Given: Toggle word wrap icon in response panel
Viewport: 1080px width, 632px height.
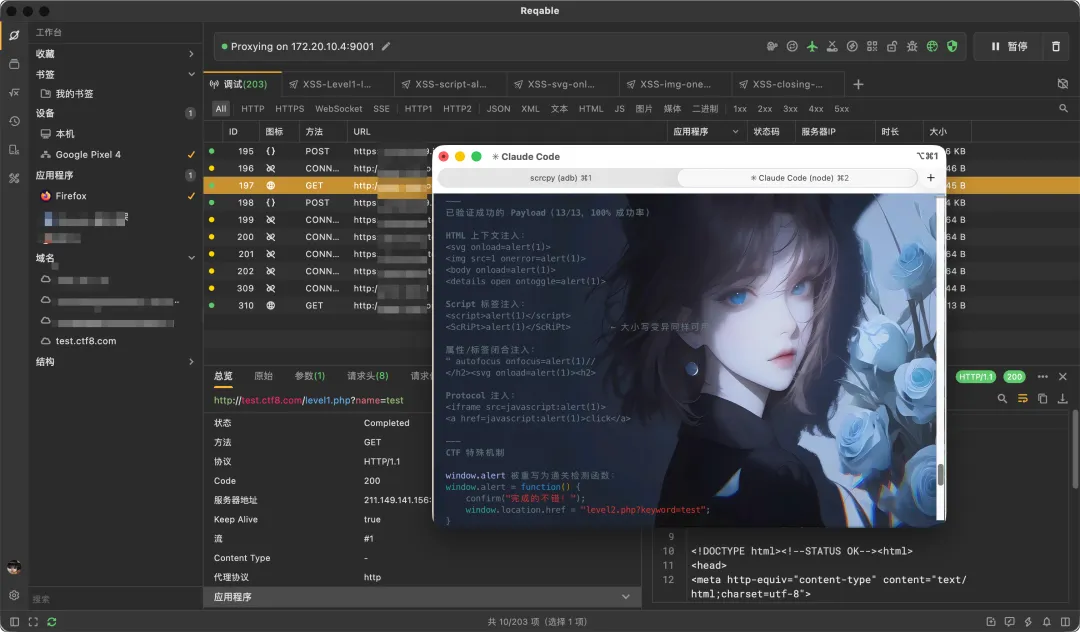Looking at the screenshot, I should pyautogui.click(x=1023, y=399).
